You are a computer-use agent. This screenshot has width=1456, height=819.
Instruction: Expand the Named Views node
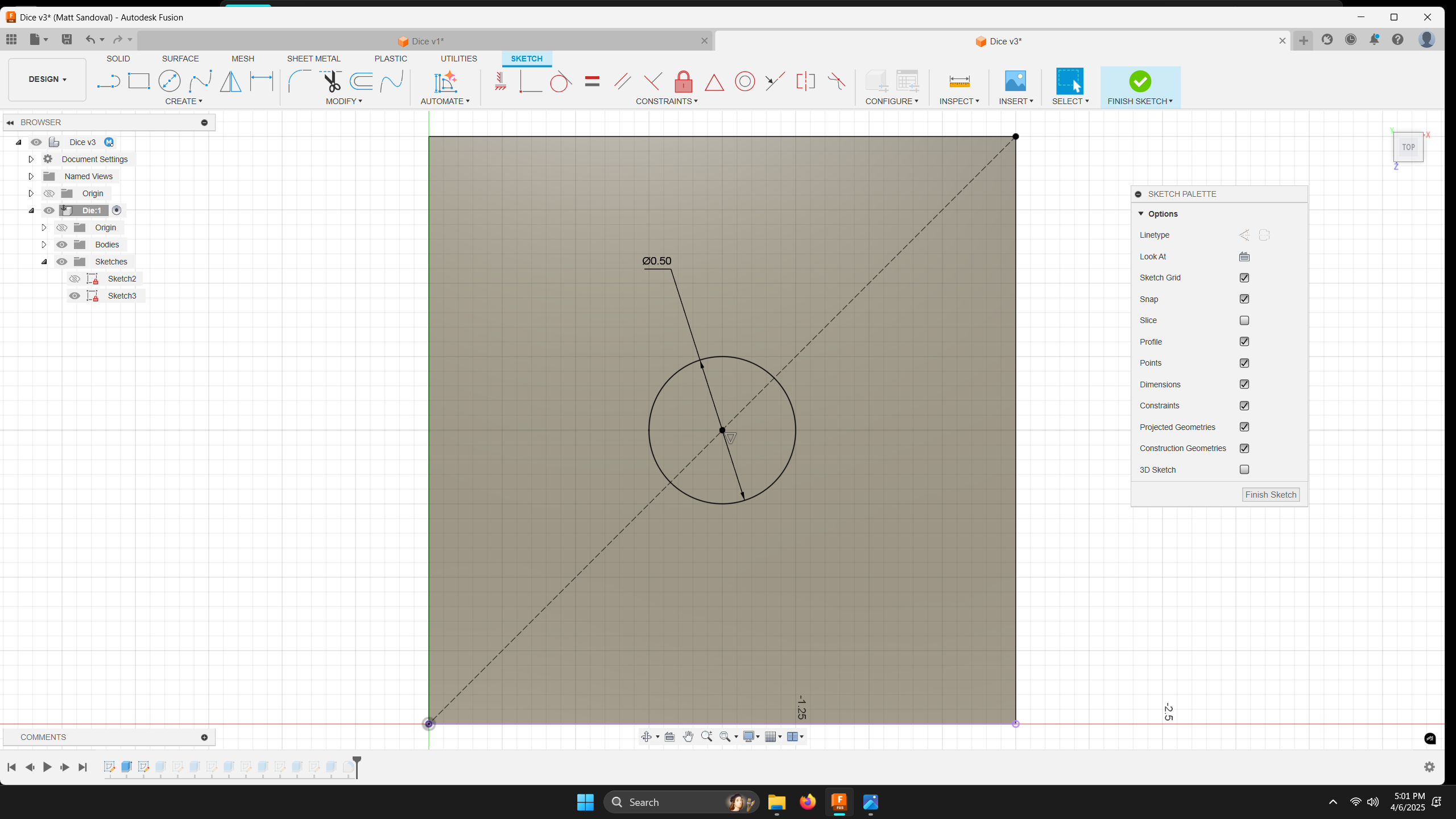(31, 176)
